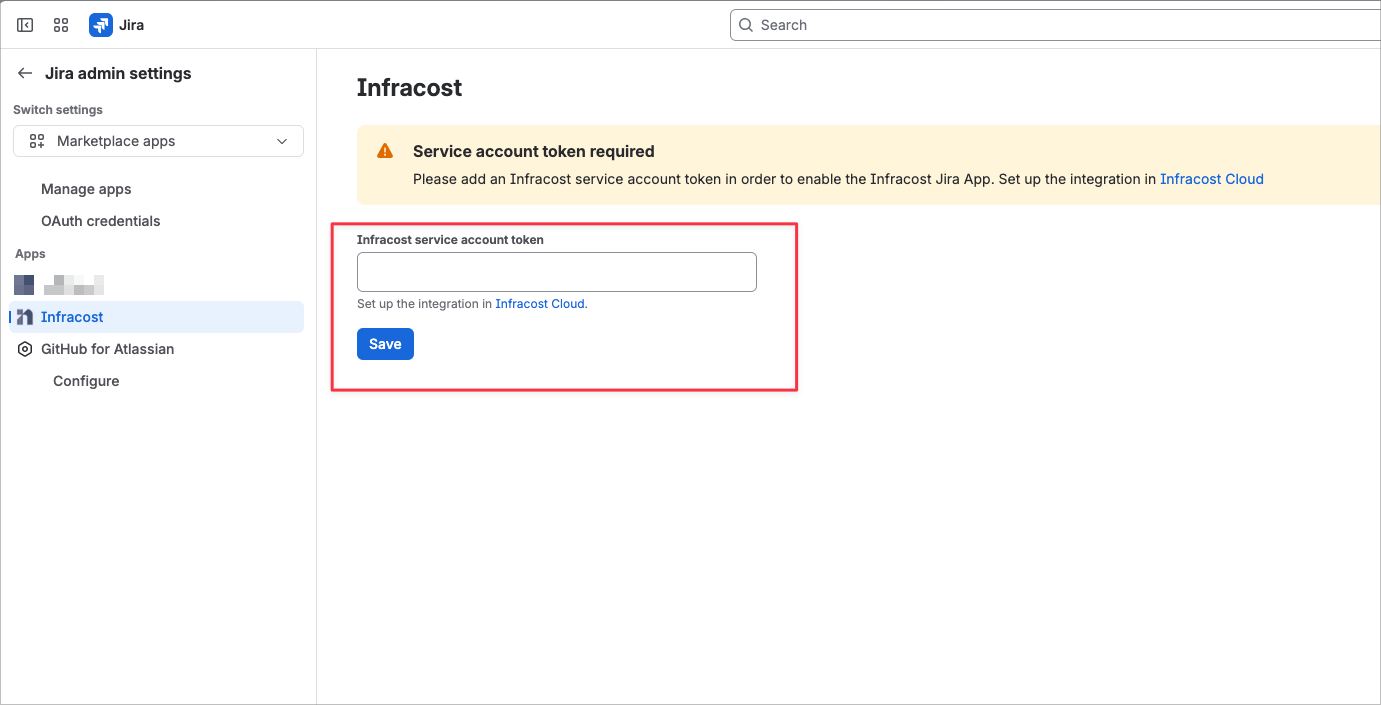The image size is (1381, 705).
Task: Select Infracost in the Apps list
Action: point(156,317)
